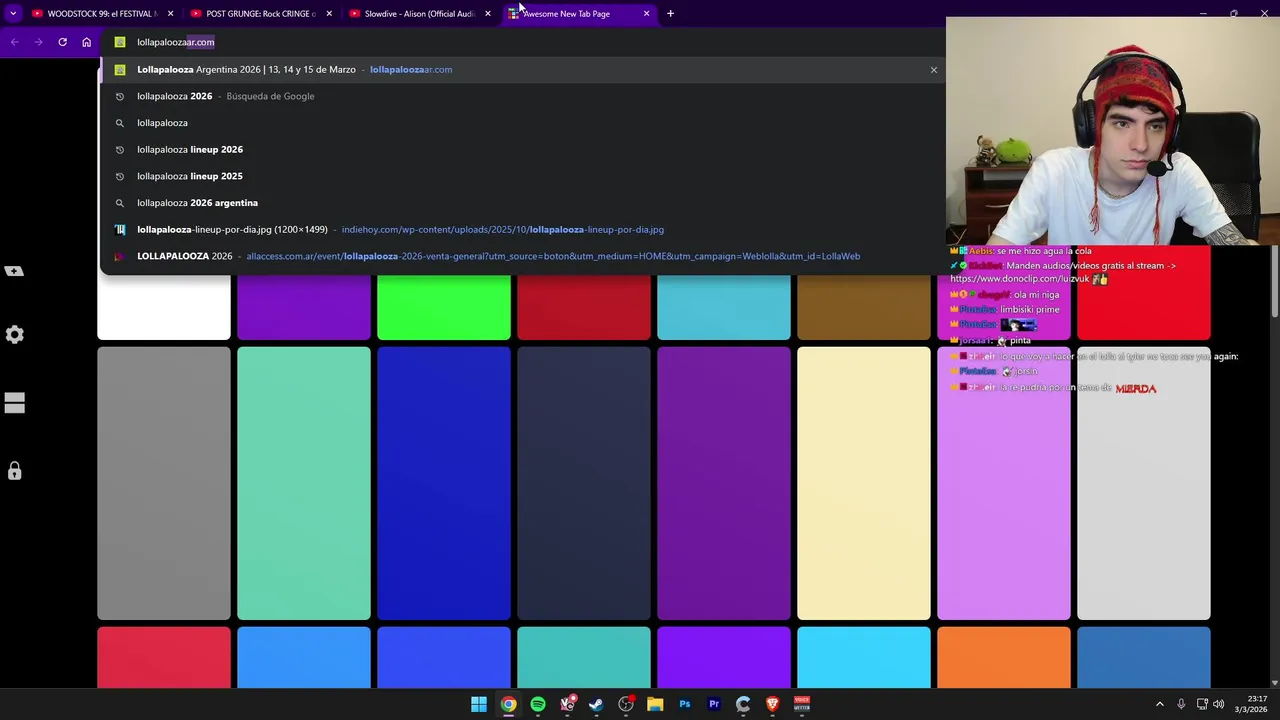Open Brave browser from the taskbar
This screenshot has width=1280, height=720.
click(772, 704)
